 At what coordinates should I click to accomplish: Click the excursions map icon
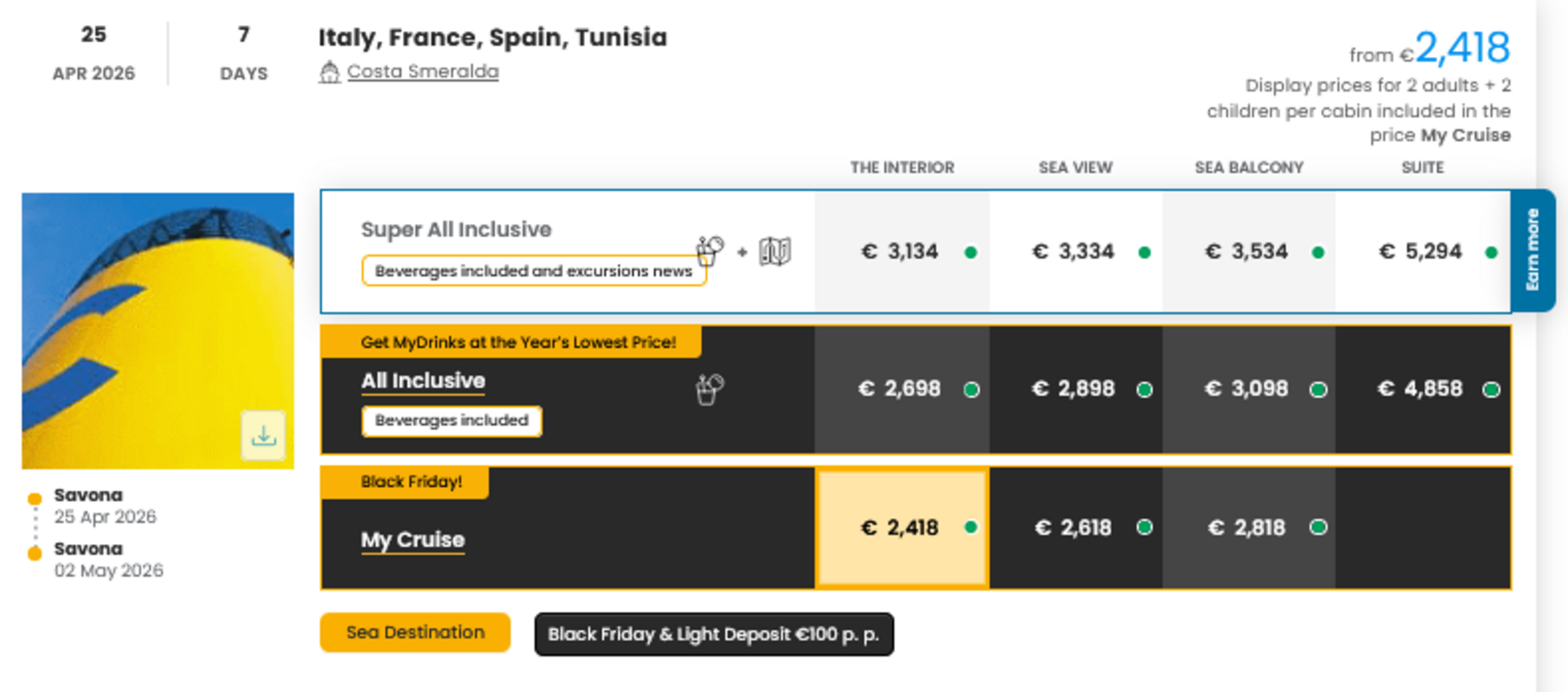point(774,252)
